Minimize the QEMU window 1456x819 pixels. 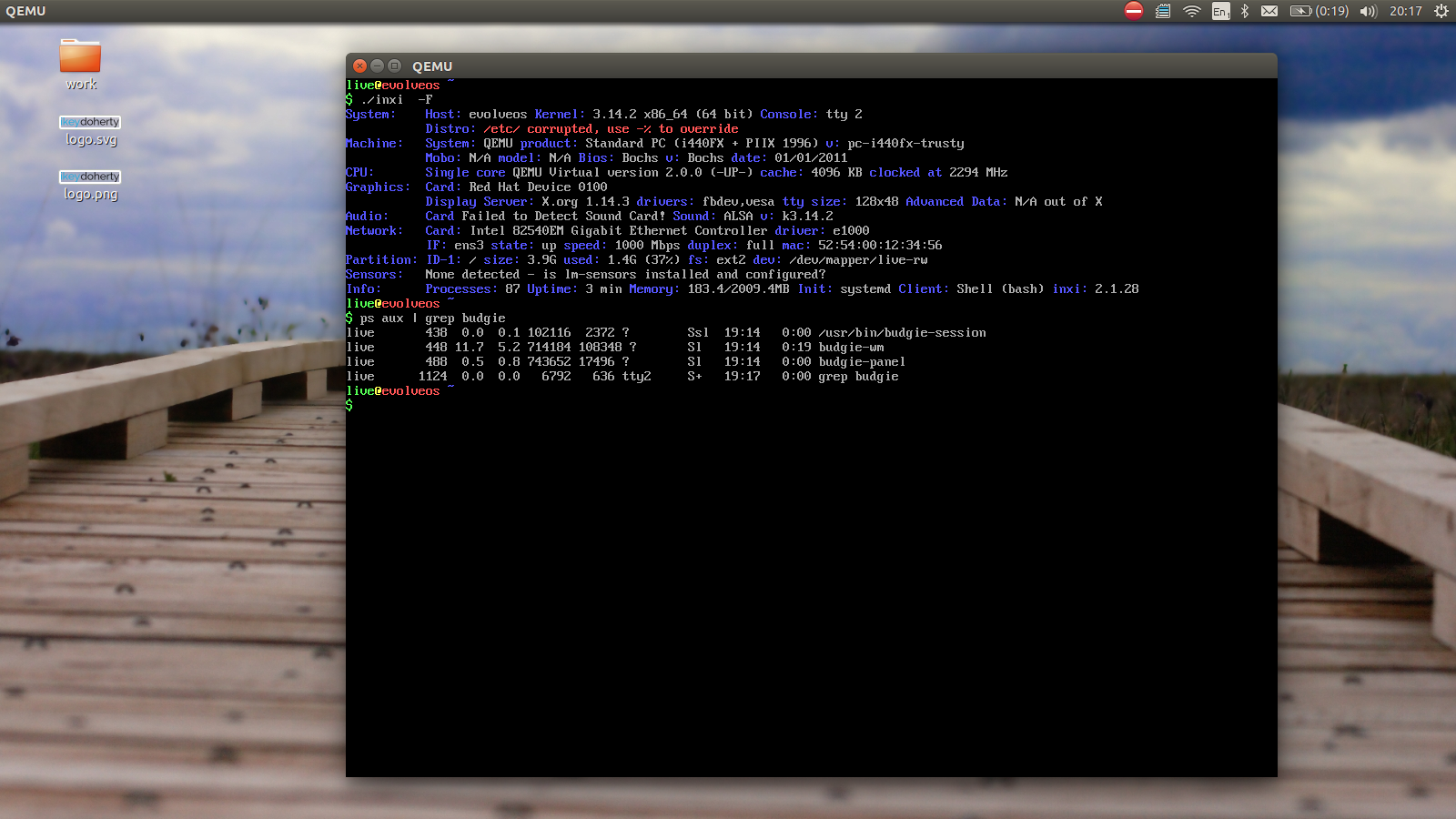(377, 66)
